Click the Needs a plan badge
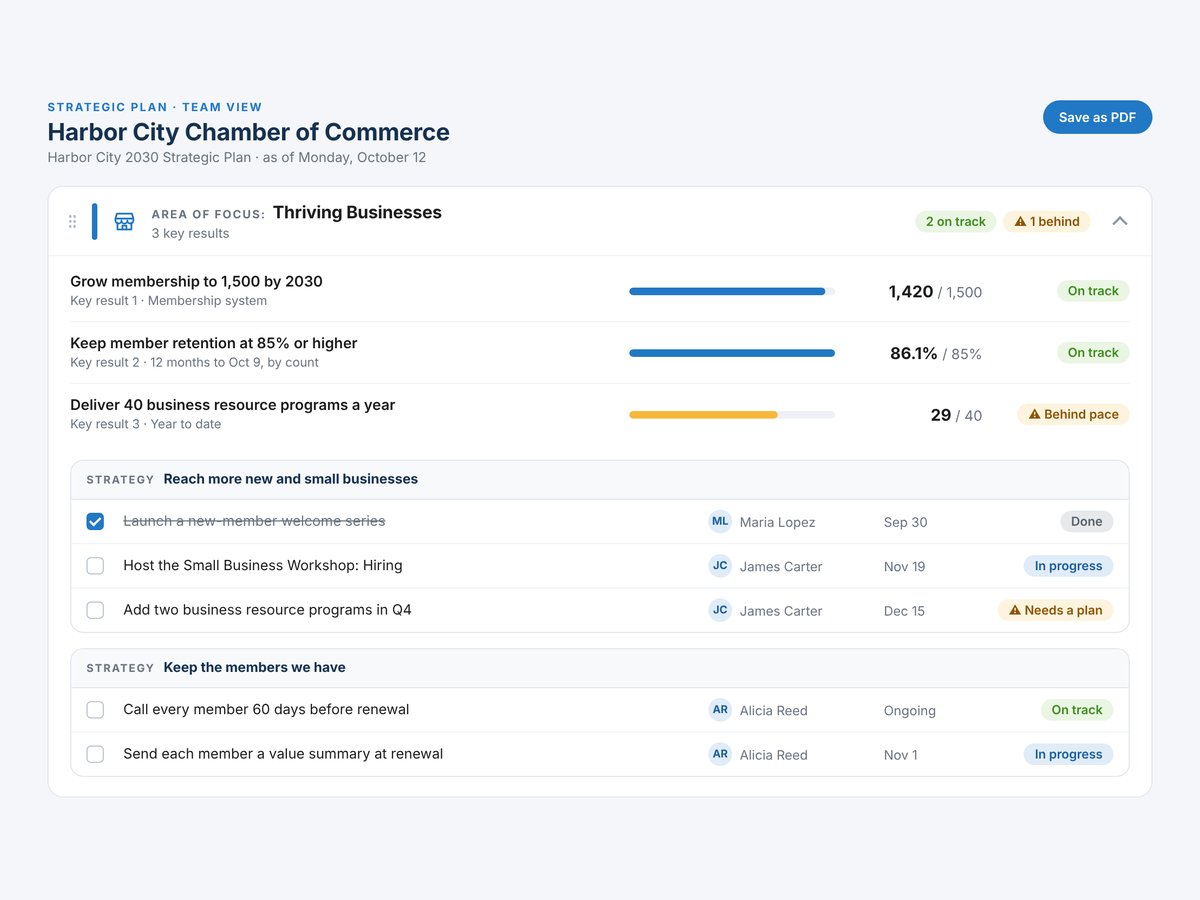Image resolution: width=1200 pixels, height=900 pixels. [x=1055, y=610]
